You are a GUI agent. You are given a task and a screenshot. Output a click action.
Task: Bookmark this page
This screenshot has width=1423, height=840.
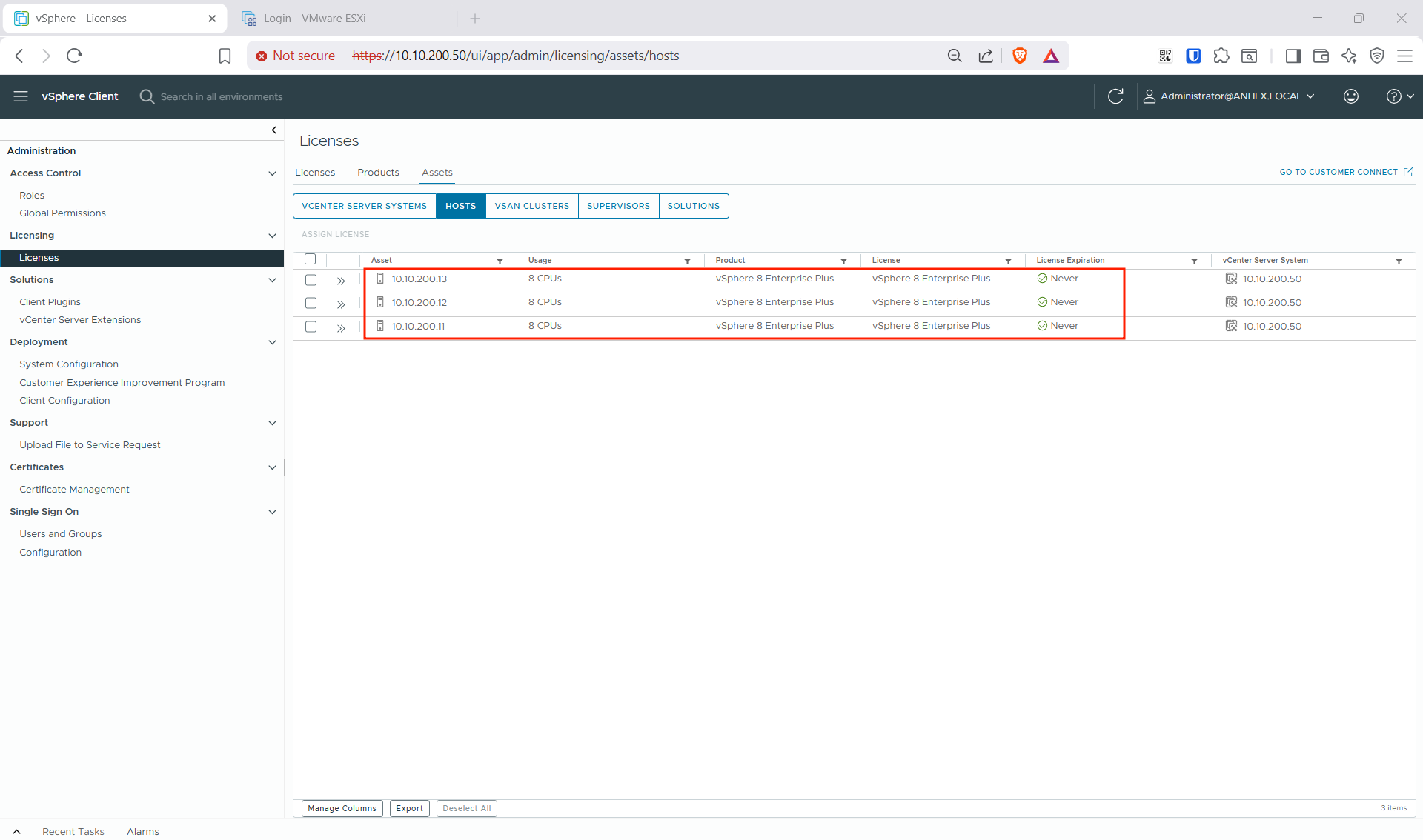[225, 56]
